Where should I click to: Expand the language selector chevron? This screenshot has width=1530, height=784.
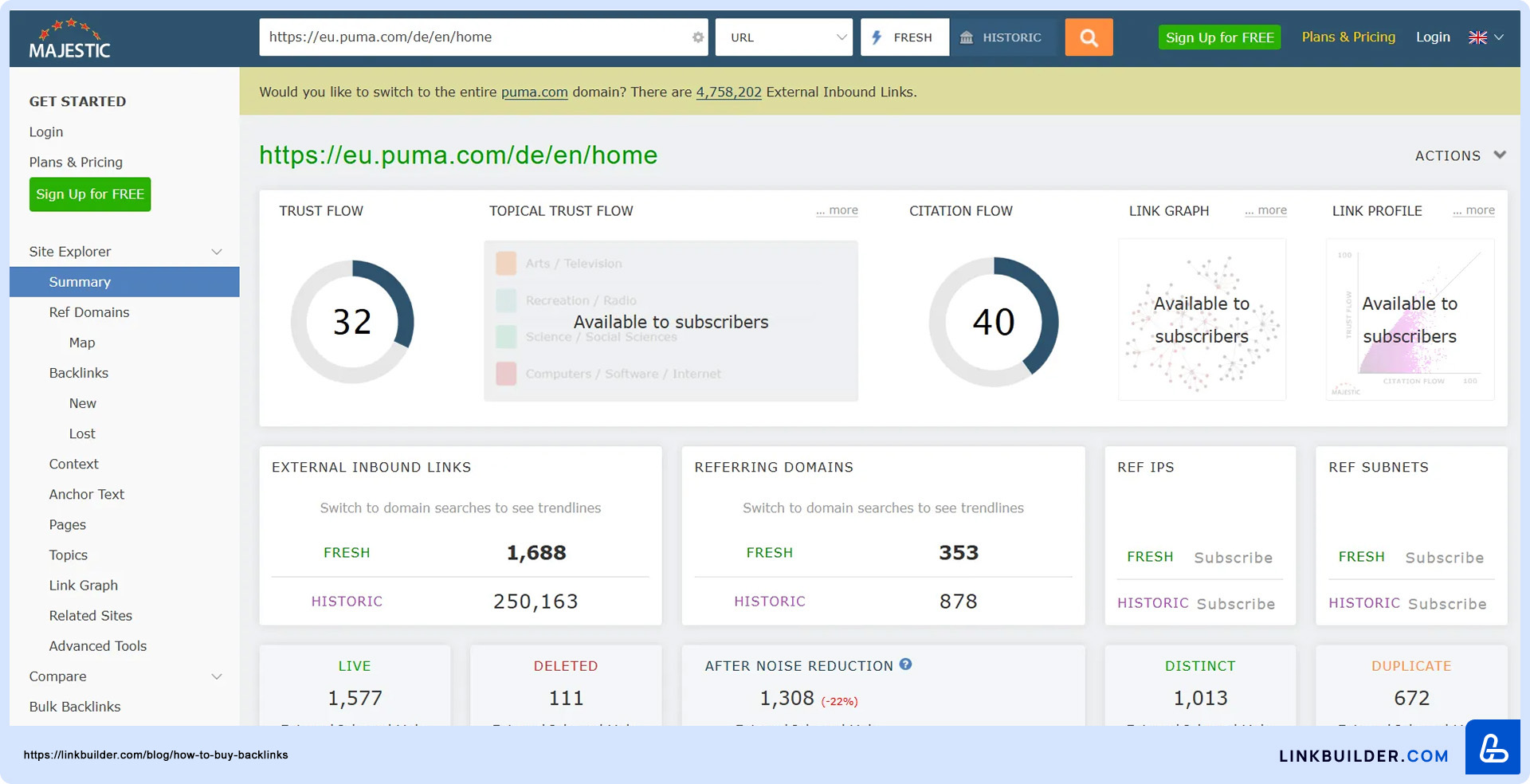(1499, 37)
